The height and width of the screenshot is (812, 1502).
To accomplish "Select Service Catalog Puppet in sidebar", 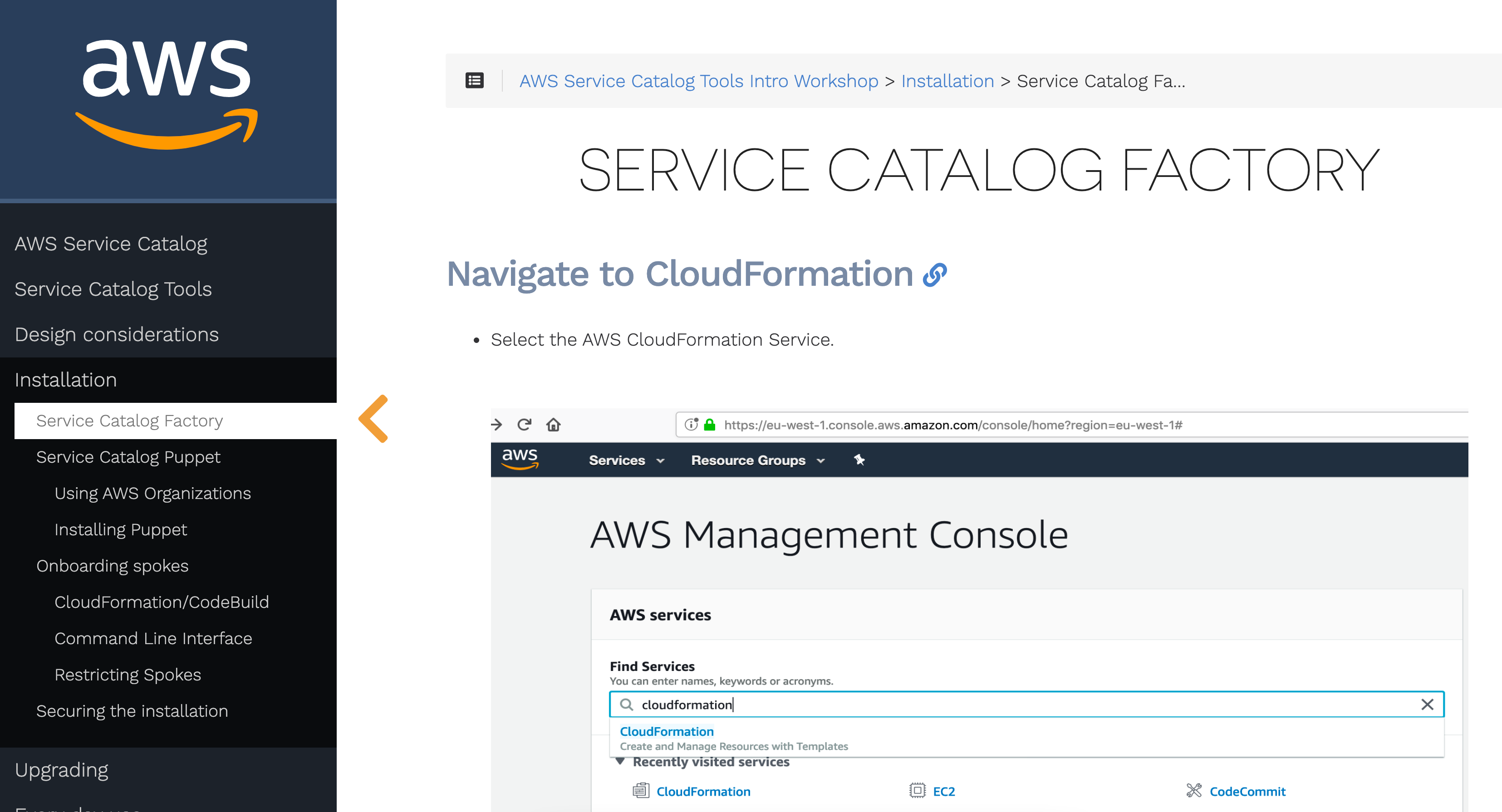I will [128, 457].
